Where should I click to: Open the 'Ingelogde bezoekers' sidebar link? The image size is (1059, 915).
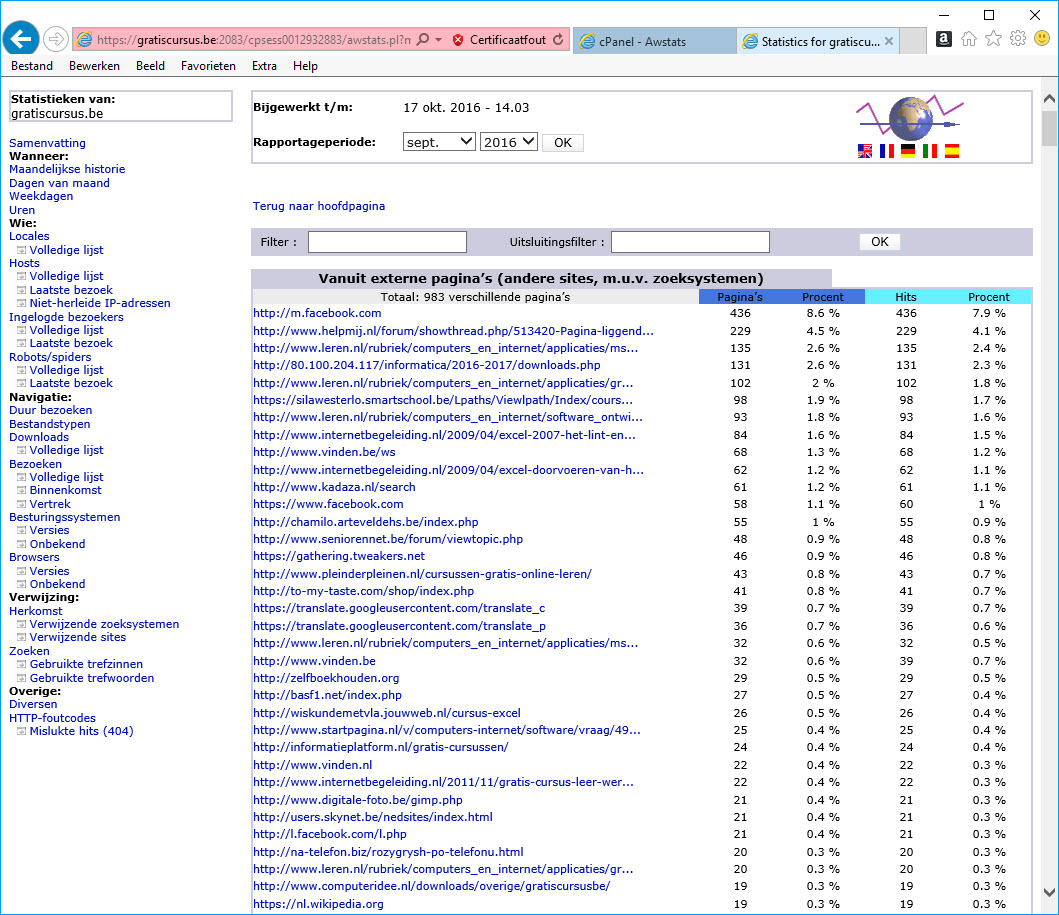pyautogui.click(x=66, y=317)
